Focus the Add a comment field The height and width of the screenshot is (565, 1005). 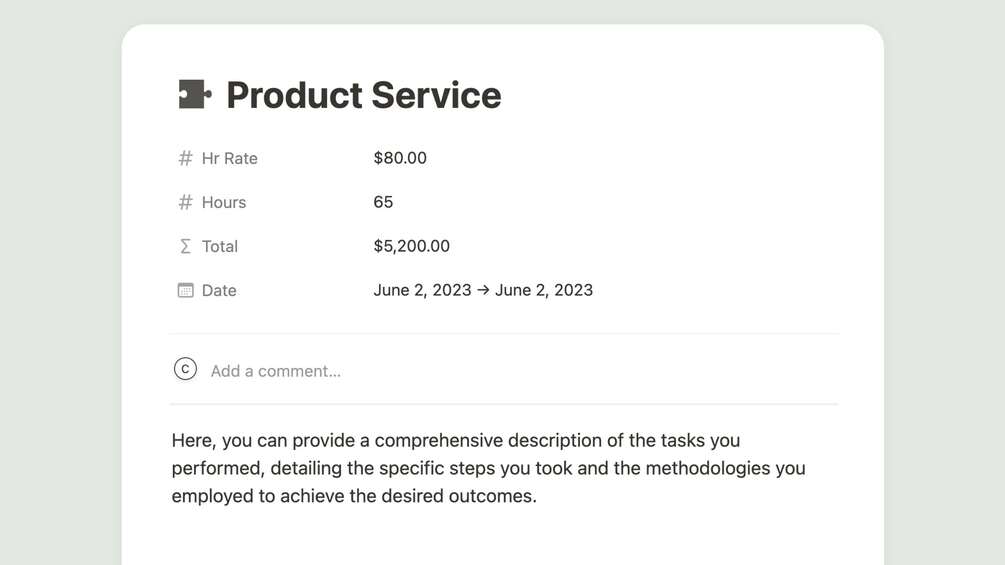pyautogui.click(x=275, y=371)
